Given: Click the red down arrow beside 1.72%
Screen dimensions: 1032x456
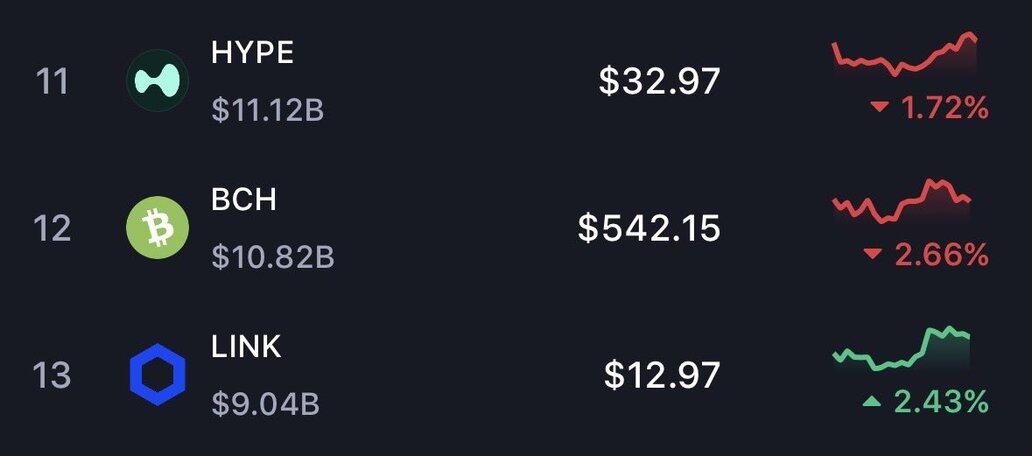Looking at the screenshot, I should (x=880, y=108).
